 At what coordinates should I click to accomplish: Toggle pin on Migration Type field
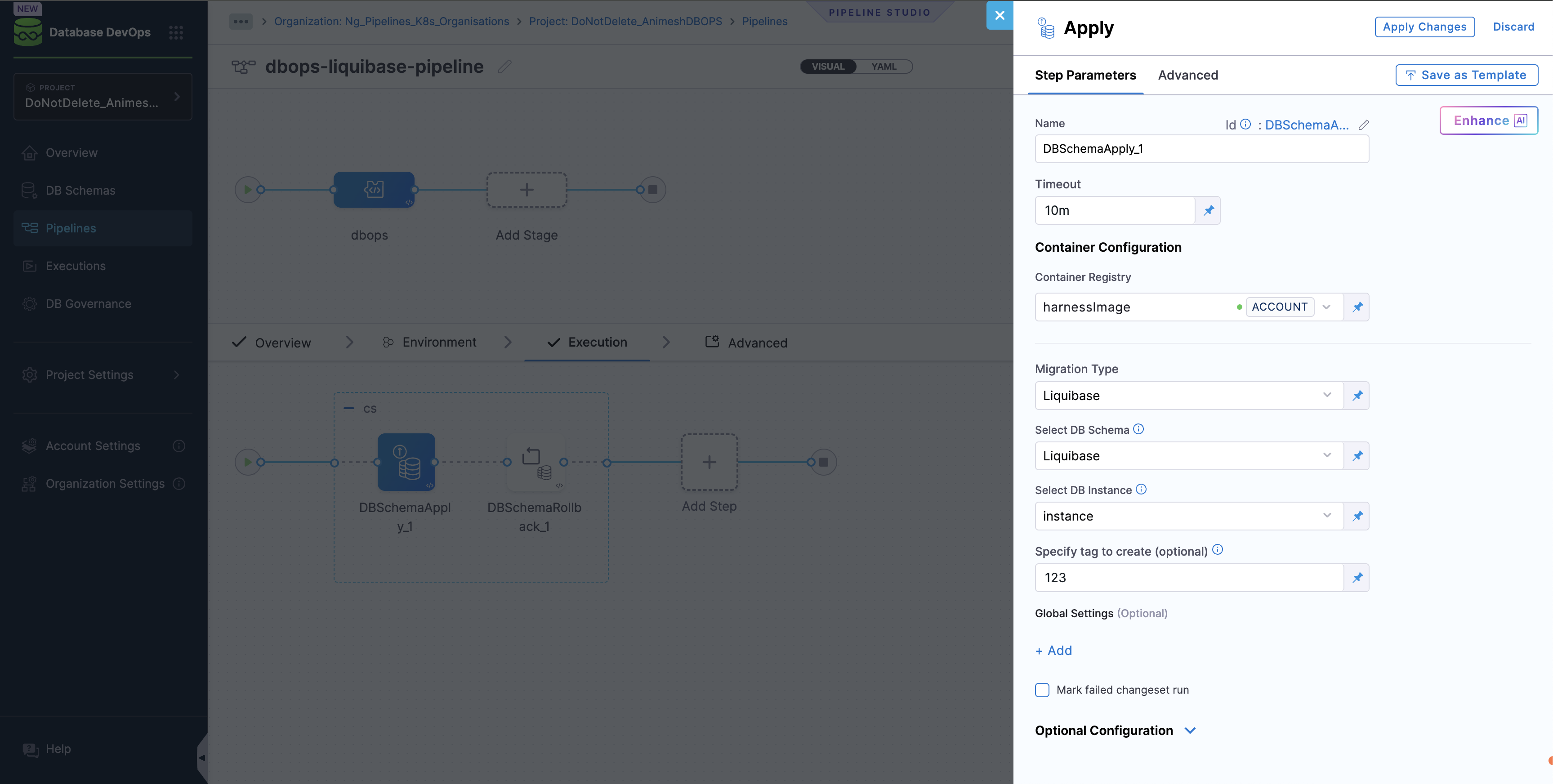pyautogui.click(x=1357, y=395)
